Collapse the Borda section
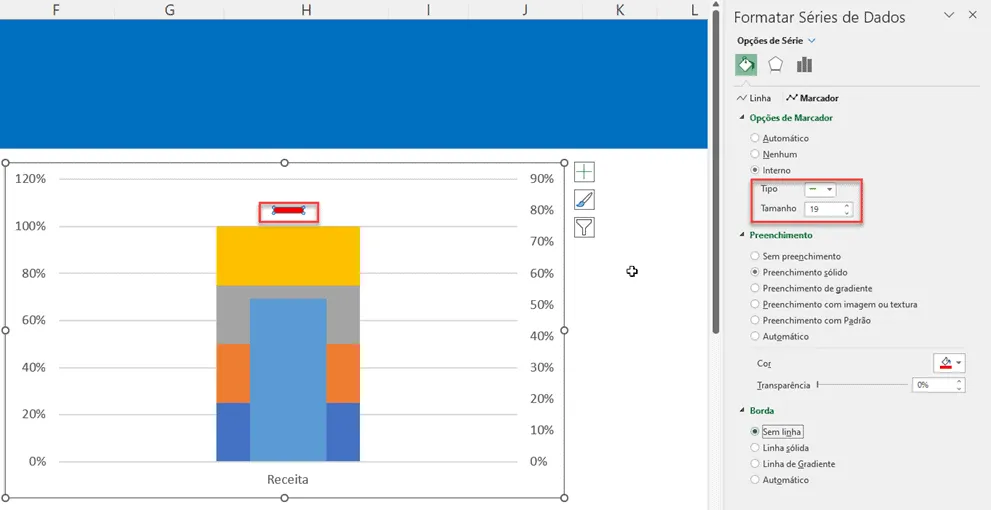Screen dimensions: 991x510 (x=743, y=411)
